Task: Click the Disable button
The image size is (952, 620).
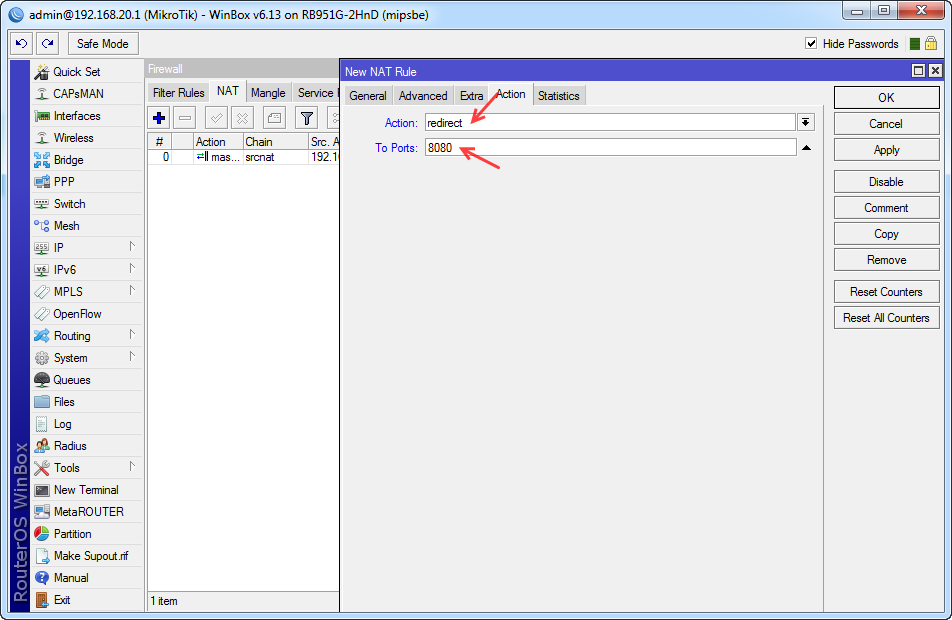Action: point(886,182)
